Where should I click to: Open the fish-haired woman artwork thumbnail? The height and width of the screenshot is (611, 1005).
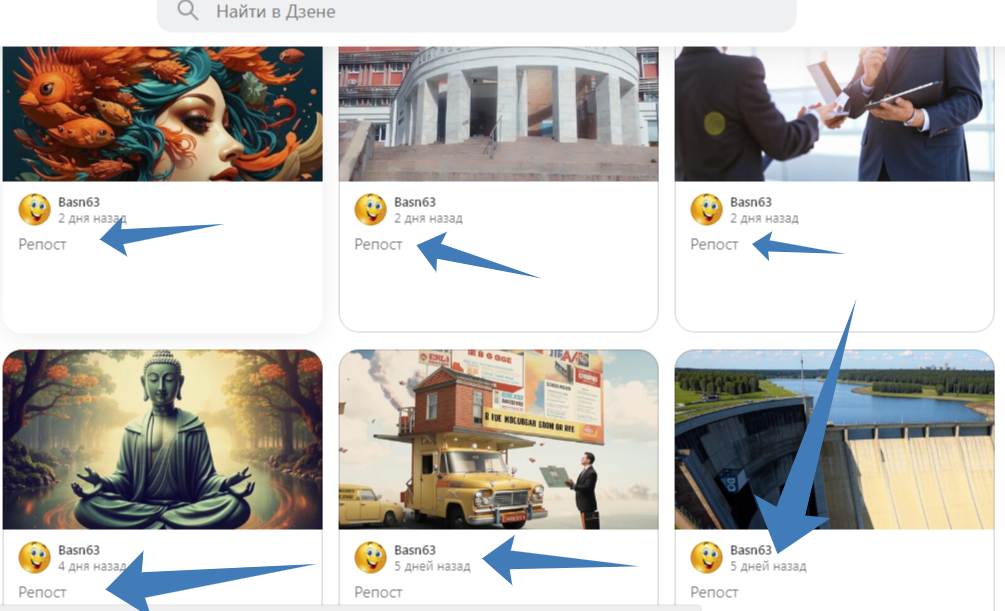click(163, 113)
